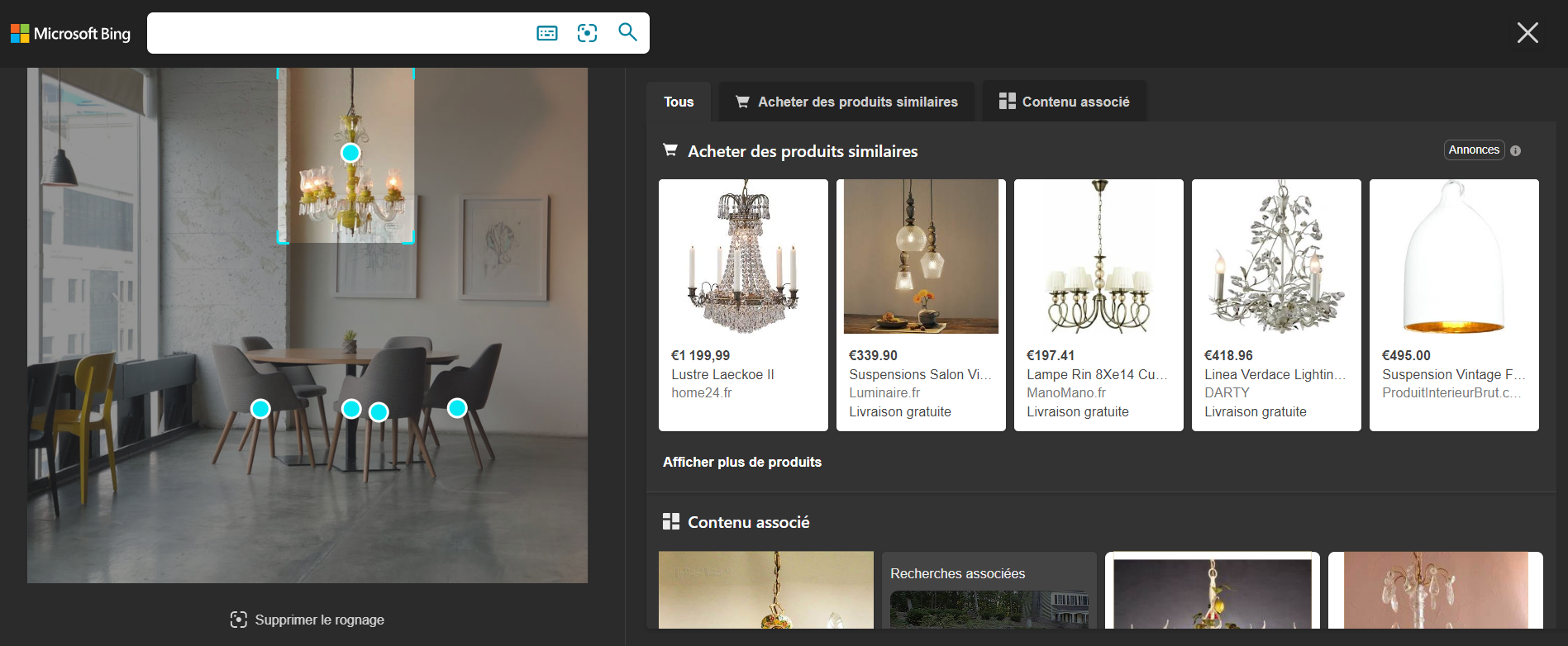
Task: Click the Supprimer le rognage crop icon
Action: coord(239,620)
